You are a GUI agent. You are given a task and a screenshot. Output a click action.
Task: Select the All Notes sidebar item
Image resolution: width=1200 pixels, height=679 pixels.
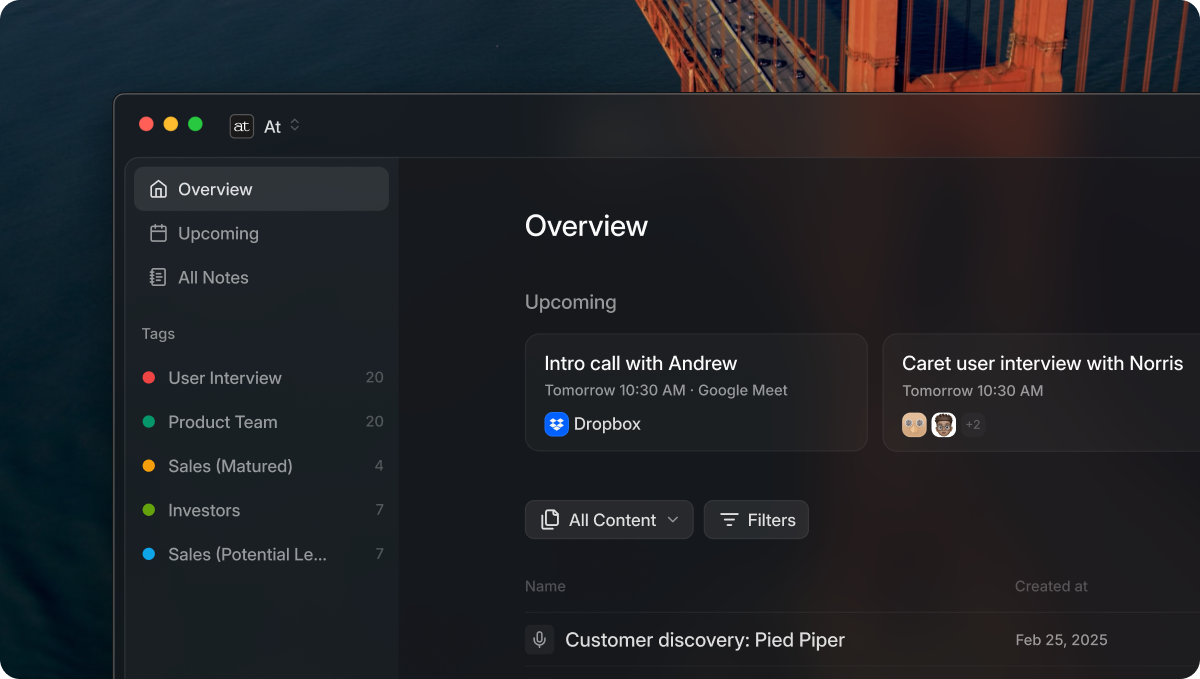pyautogui.click(x=212, y=277)
